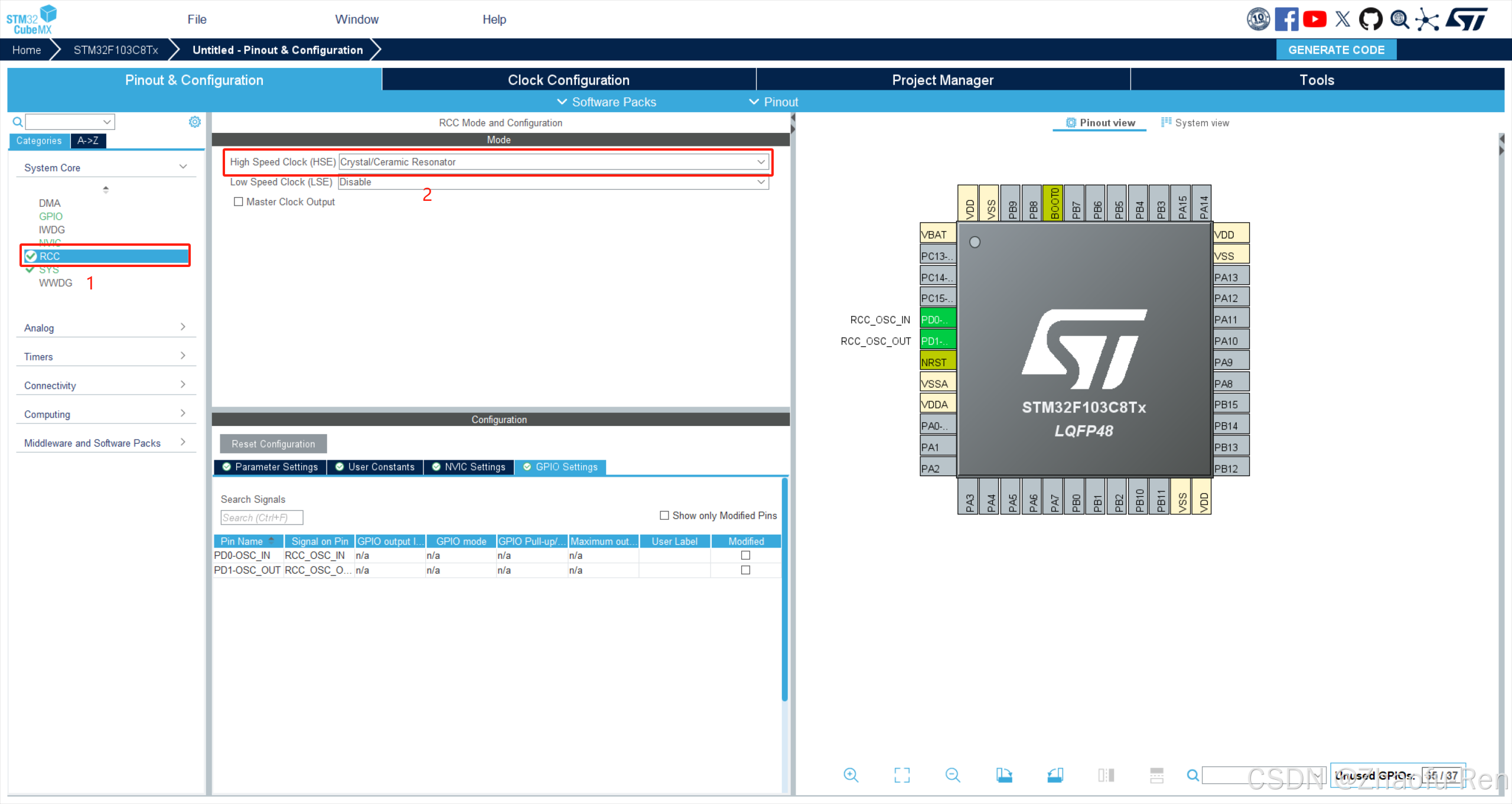Open the categories gear settings icon
The image size is (1512, 804).
point(194,122)
